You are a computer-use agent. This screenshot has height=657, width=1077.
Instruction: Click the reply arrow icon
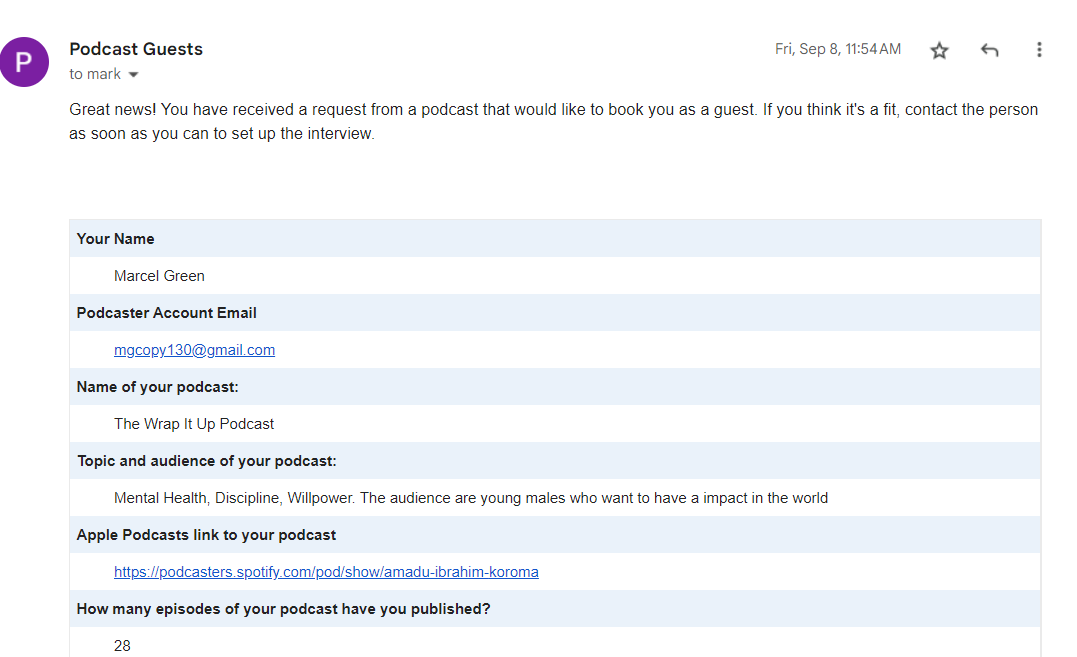tap(989, 50)
